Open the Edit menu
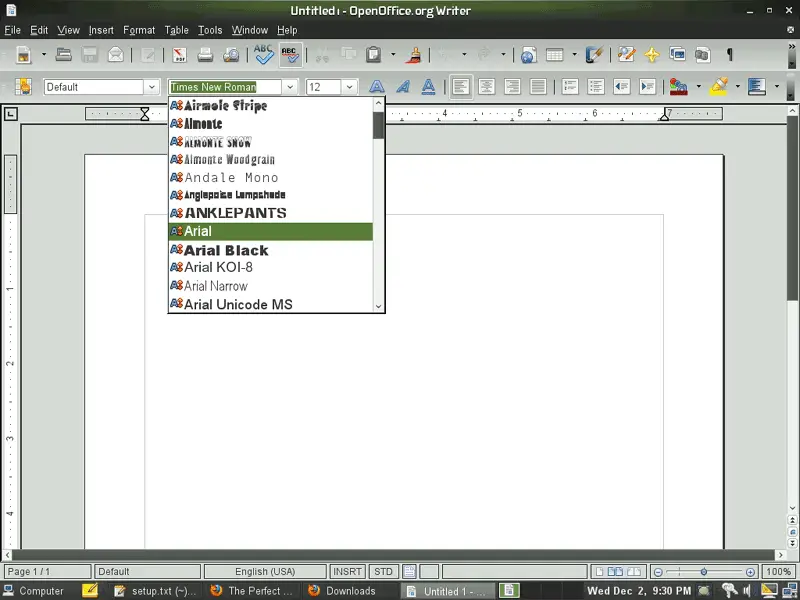Screen dimensions: 800x600 [x=39, y=30]
